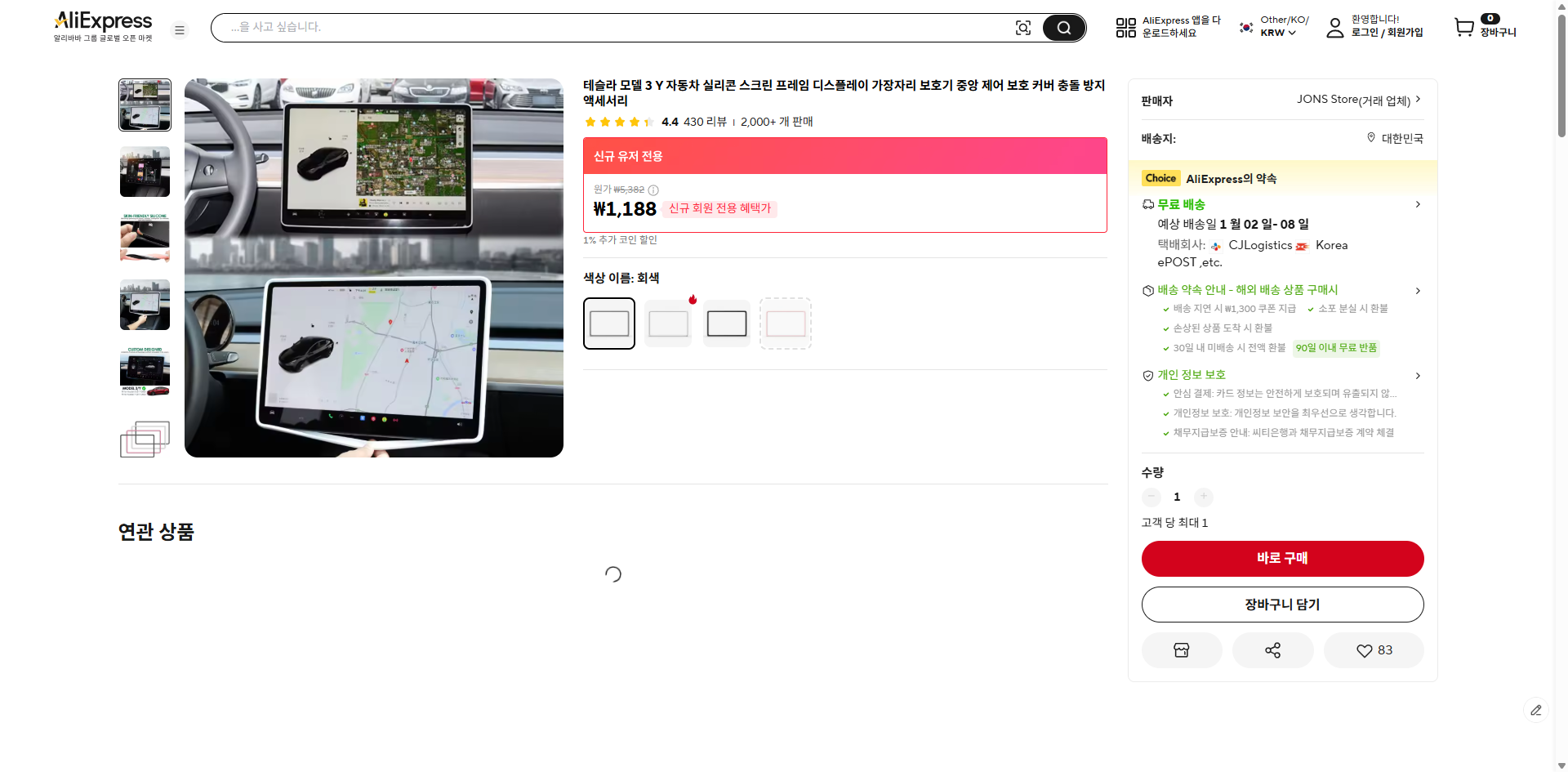The width and height of the screenshot is (1568, 772).
Task: Expand the 개인 정보 보호 section
Action: tap(1418, 375)
